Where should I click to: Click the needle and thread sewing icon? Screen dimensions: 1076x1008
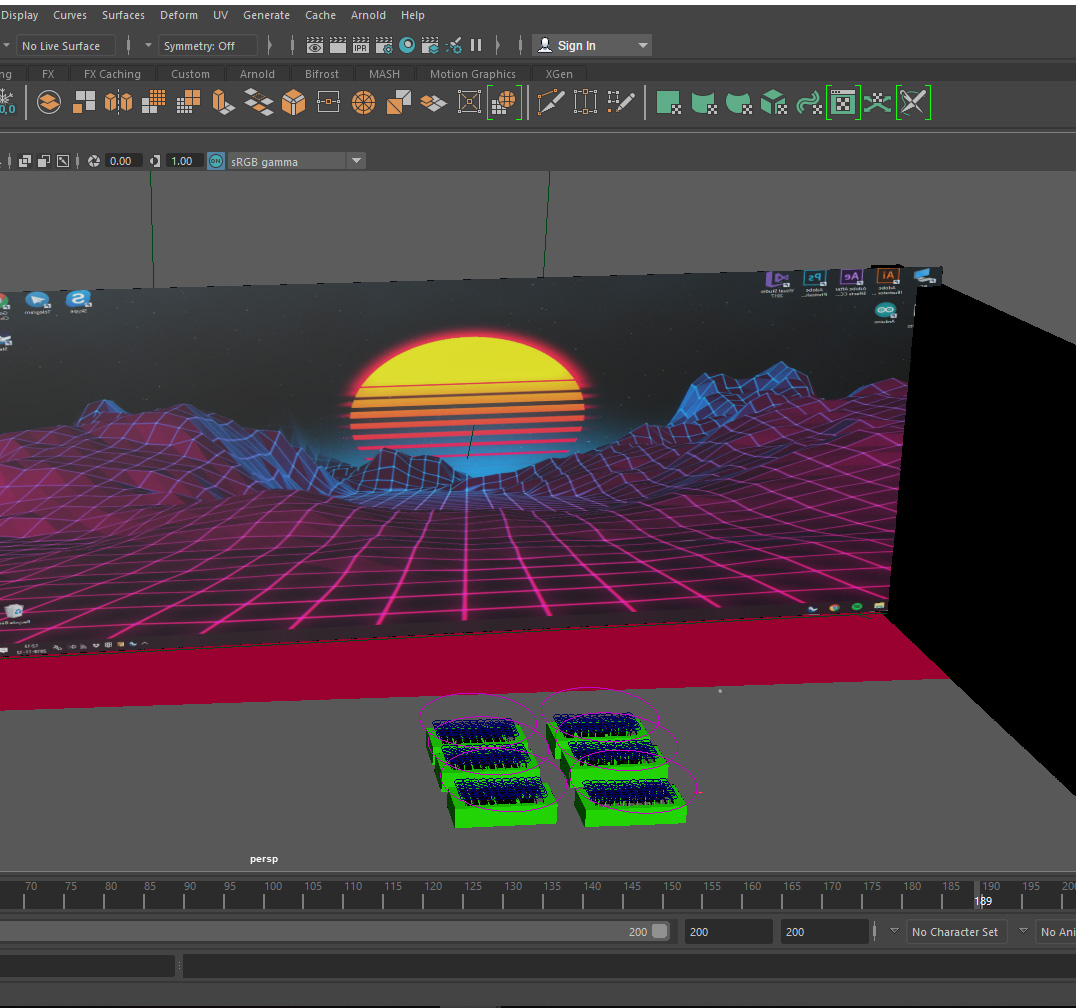(x=913, y=102)
